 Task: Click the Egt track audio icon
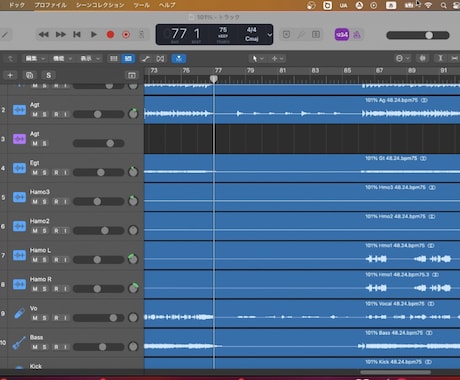click(19, 168)
